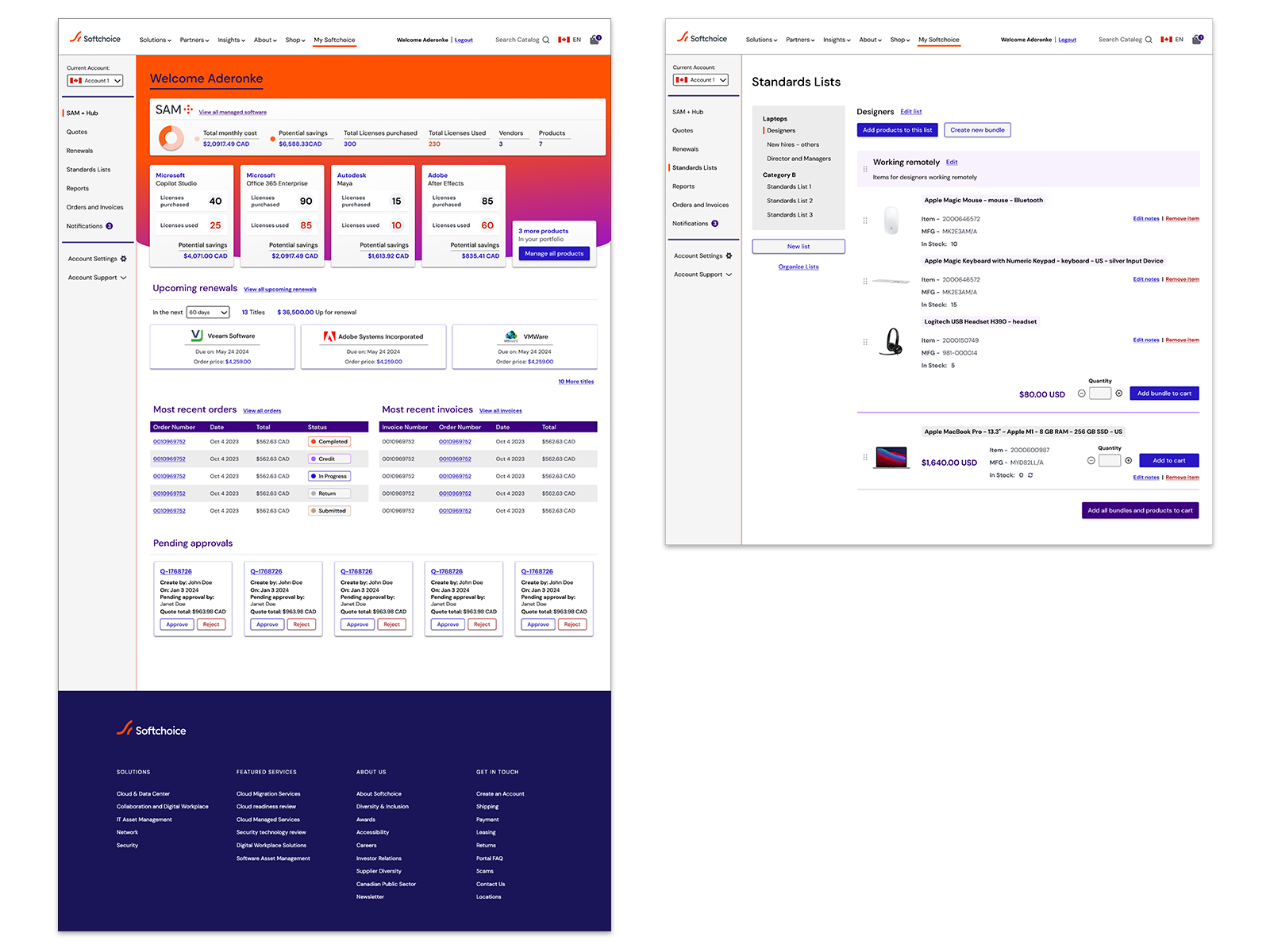Click the Account Settings gear icon on the Standards Lists sidebar
Image resolution: width=1270 pixels, height=952 pixels.
click(x=729, y=255)
